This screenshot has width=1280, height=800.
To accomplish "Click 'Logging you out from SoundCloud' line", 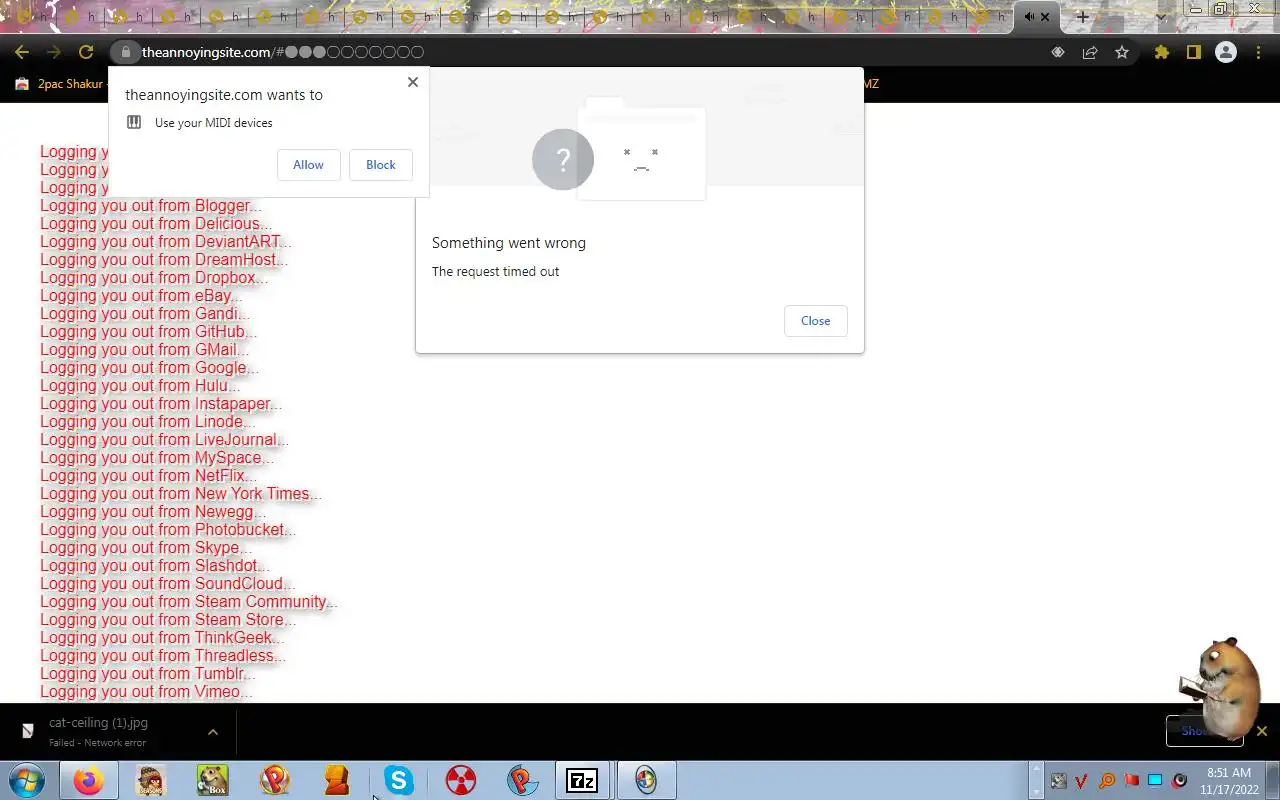I will (168, 584).
